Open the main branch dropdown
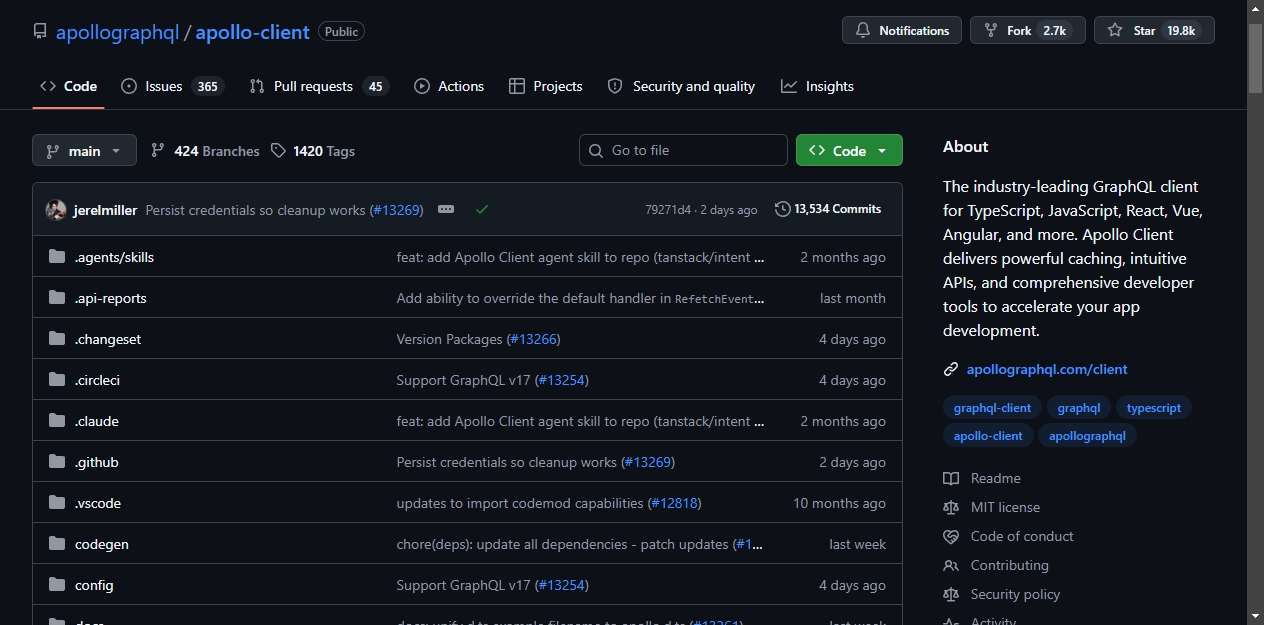Viewport: 1264px width, 625px height. pos(84,150)
